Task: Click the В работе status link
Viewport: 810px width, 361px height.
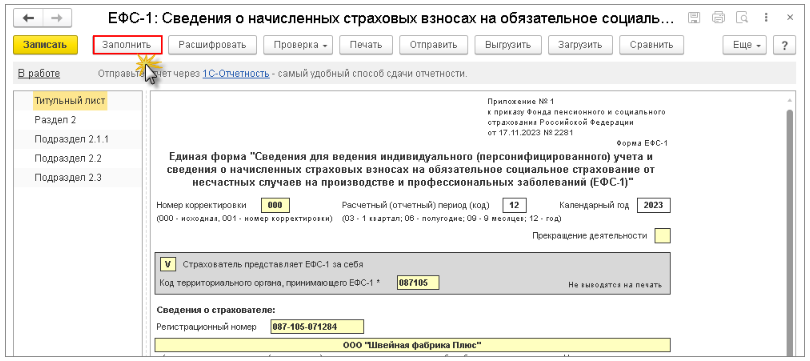Action: click(39, 74)
